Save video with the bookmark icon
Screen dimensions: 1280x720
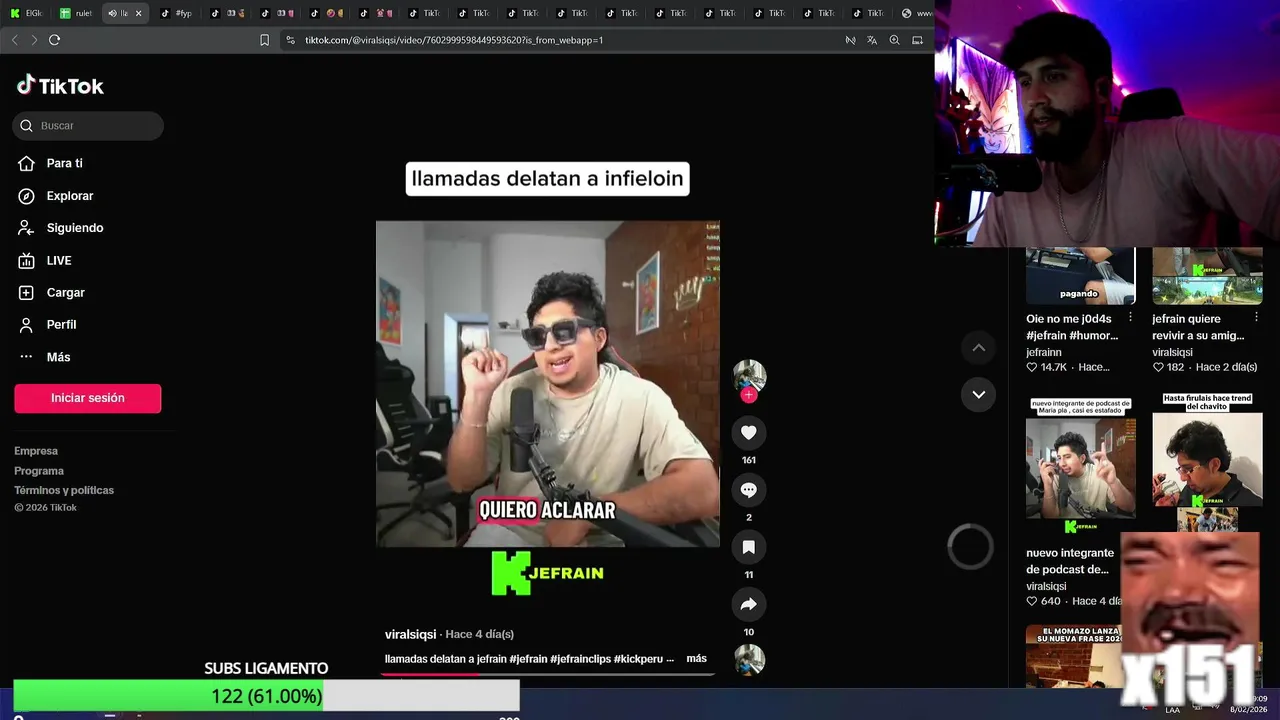[748, 547]
